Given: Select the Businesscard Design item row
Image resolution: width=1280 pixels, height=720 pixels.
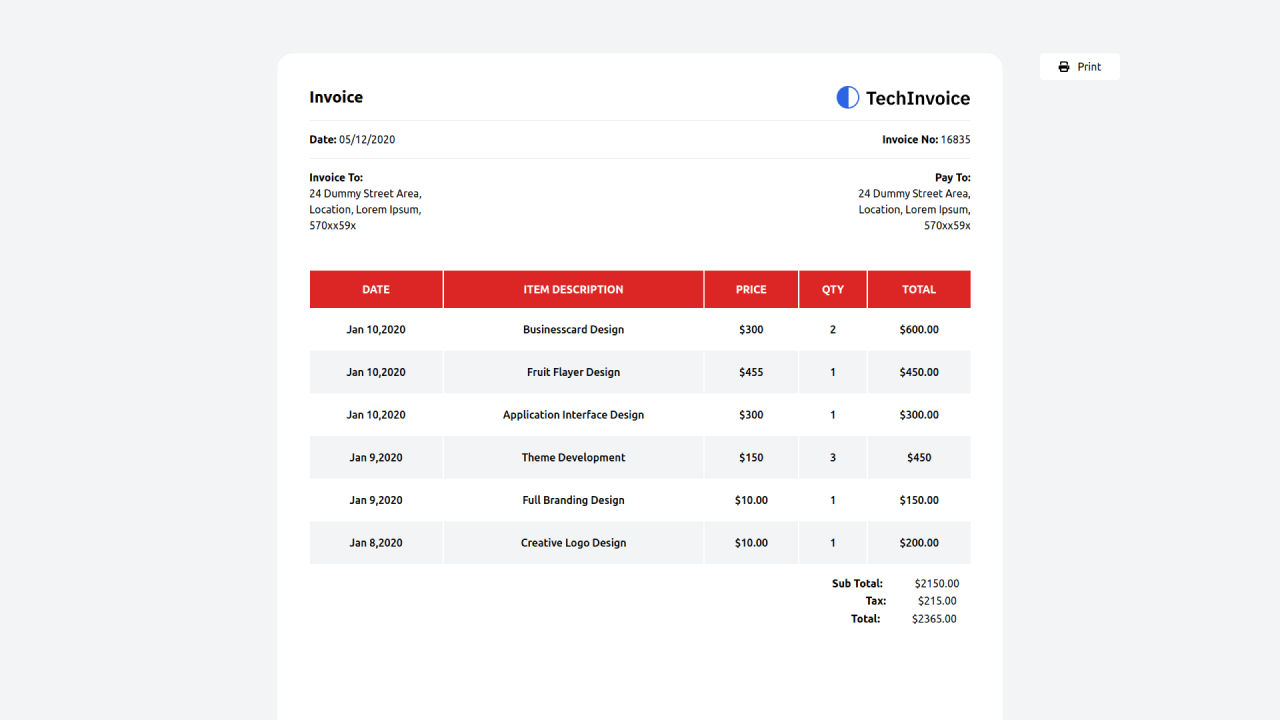Looking at the screenshot, I should pyautogui.click(x=573, y=329).
